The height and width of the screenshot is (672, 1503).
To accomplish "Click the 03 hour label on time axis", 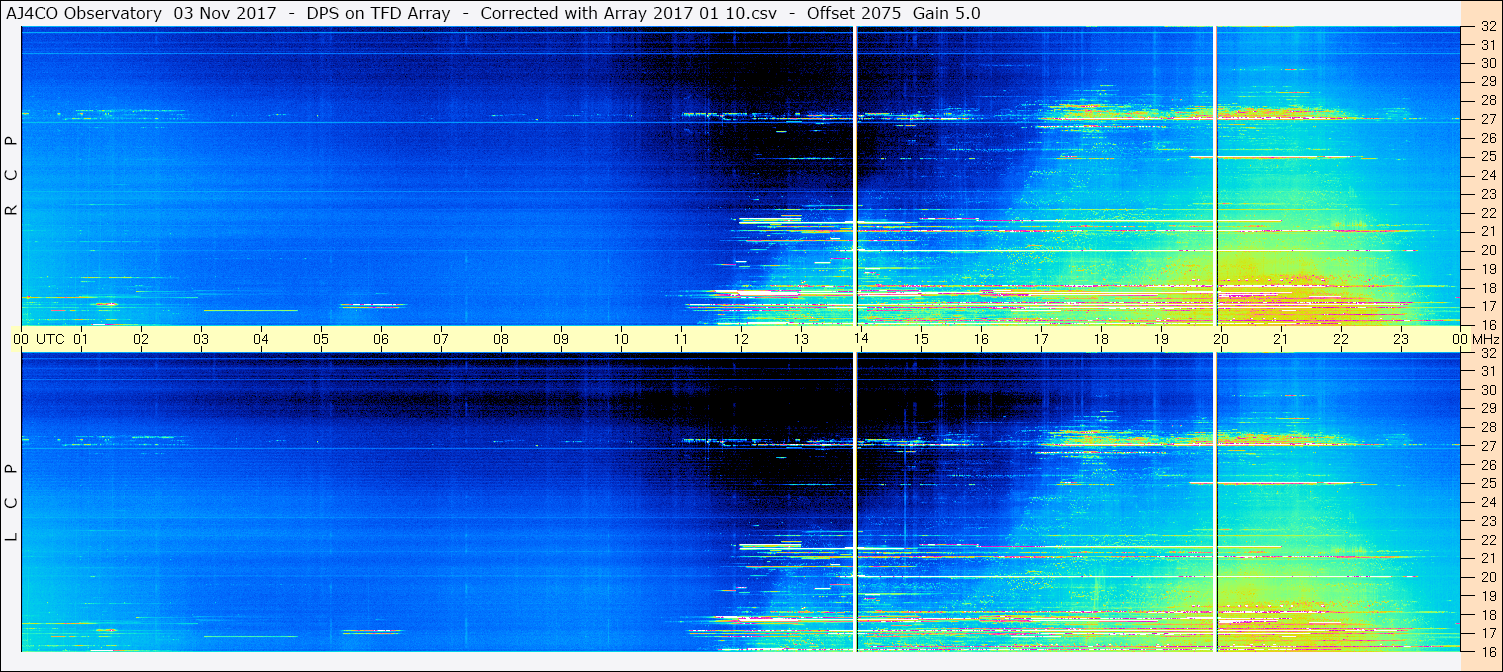I will [201, 339].
